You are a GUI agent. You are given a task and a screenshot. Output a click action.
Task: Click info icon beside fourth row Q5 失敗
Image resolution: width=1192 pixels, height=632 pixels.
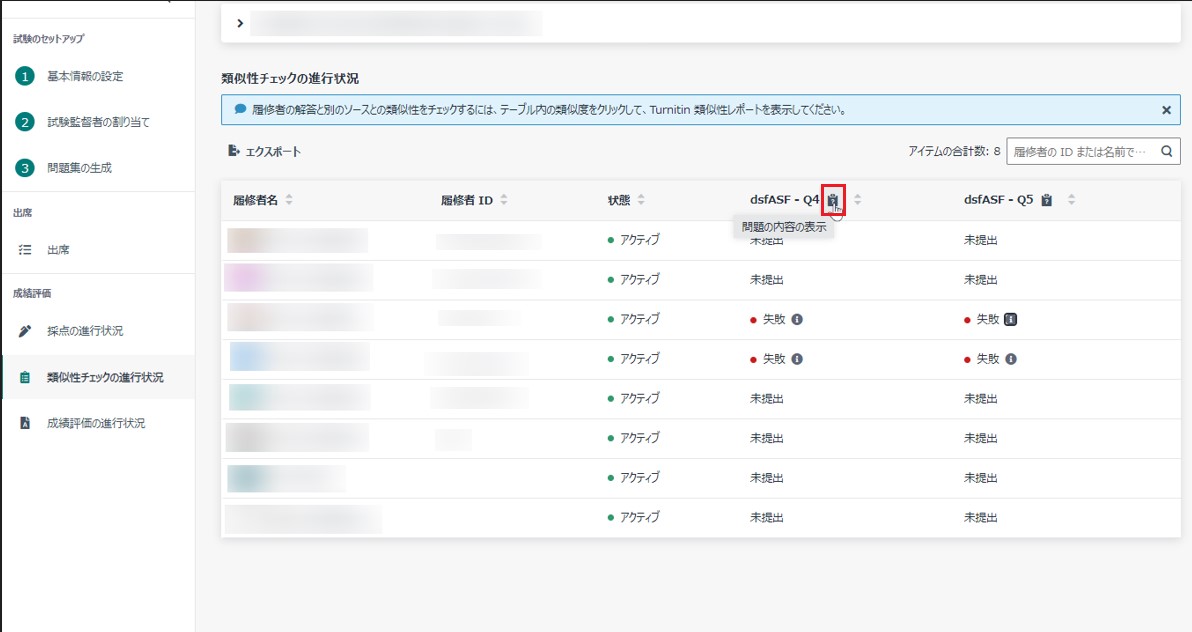[x=1011, y=359]
